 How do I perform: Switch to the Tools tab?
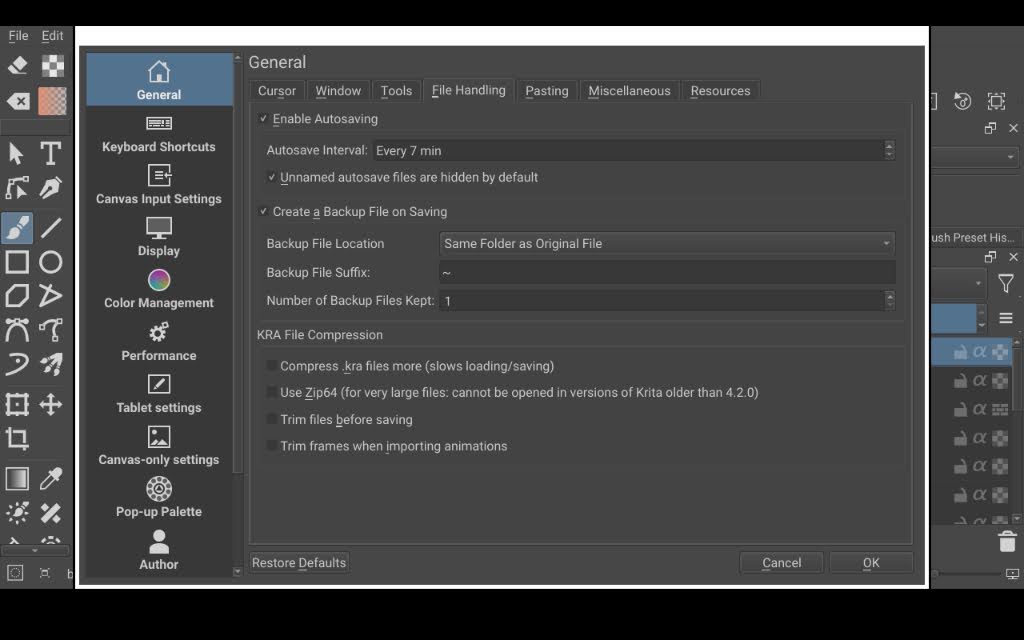tap(396, 91)
